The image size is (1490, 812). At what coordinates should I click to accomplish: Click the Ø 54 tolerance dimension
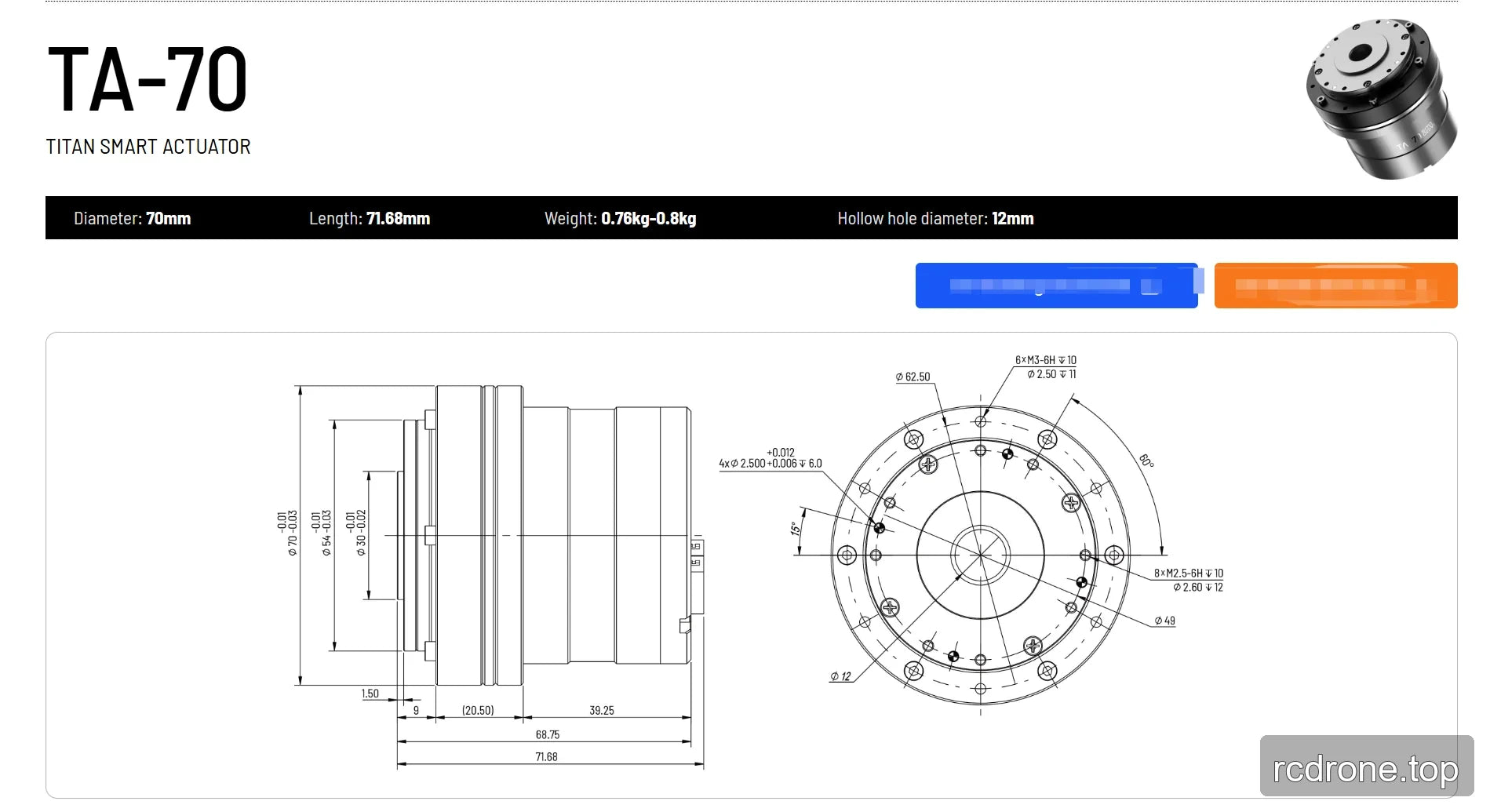pyautogui.click(x=321, y=533)
